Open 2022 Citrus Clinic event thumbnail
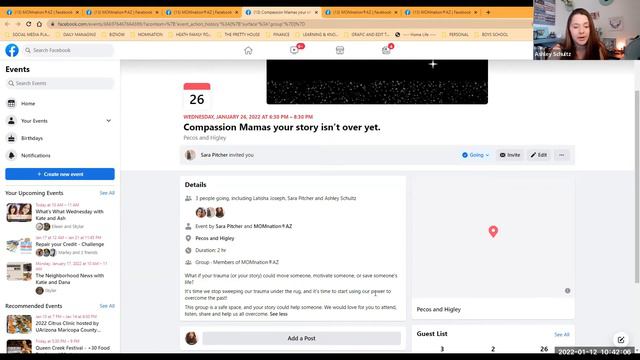 pos(19,324)
